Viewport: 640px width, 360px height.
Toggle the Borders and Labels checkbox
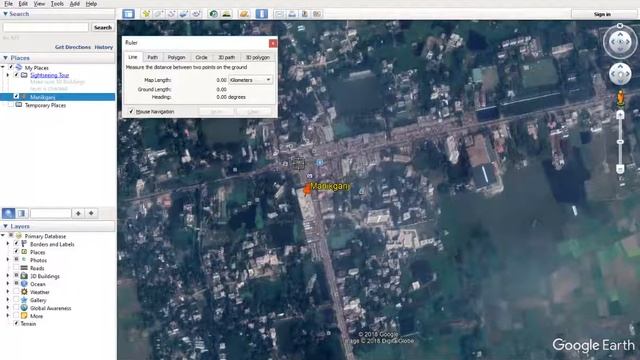16,244
